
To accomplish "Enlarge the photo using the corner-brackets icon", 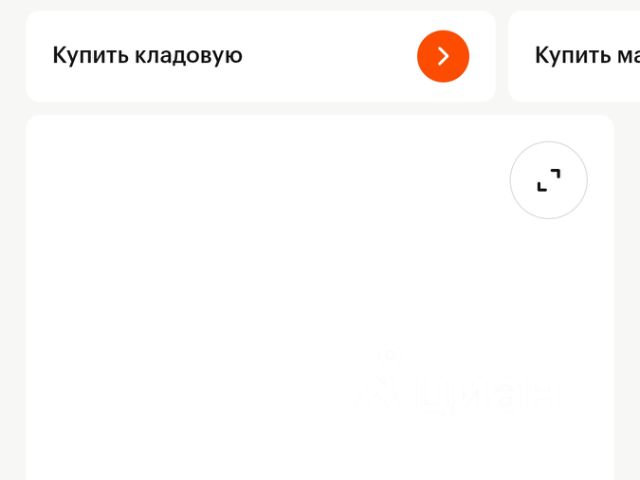I will (548, 180).
